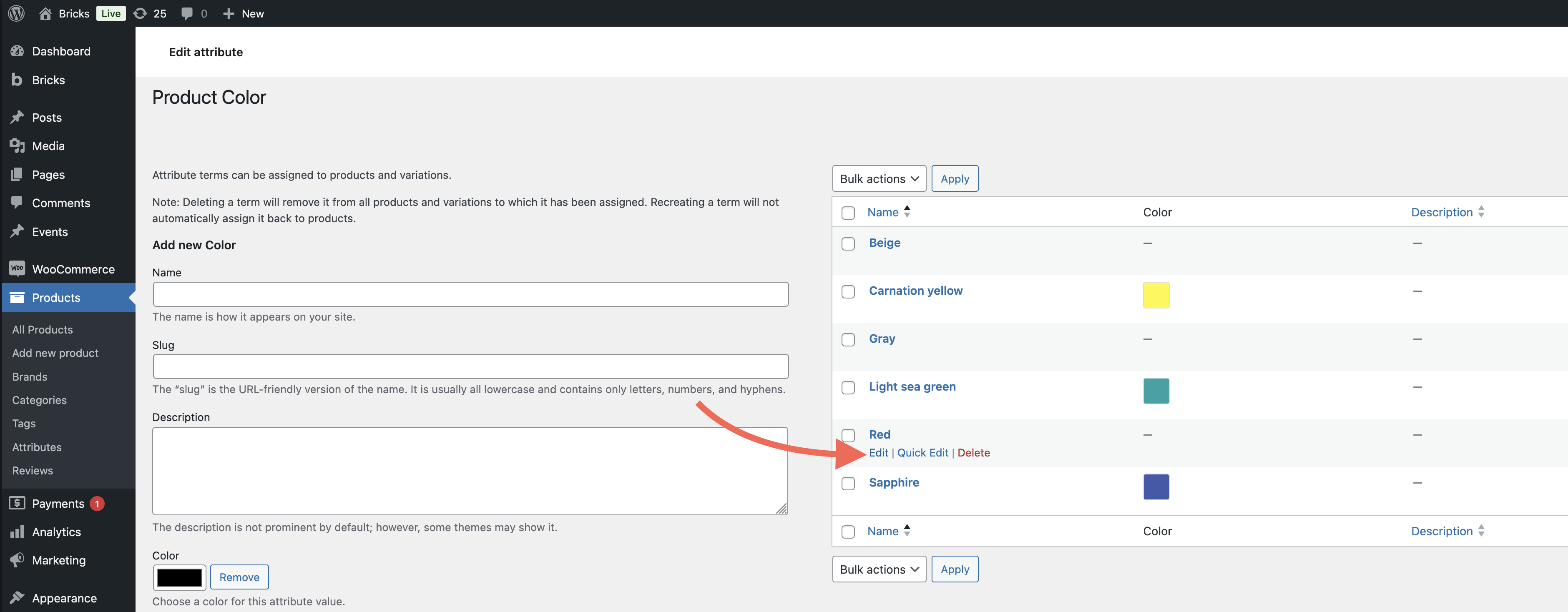This screenshot has height=612, width=1568.
Task: Check the Beige term checkbox
Action: (848, 243)
